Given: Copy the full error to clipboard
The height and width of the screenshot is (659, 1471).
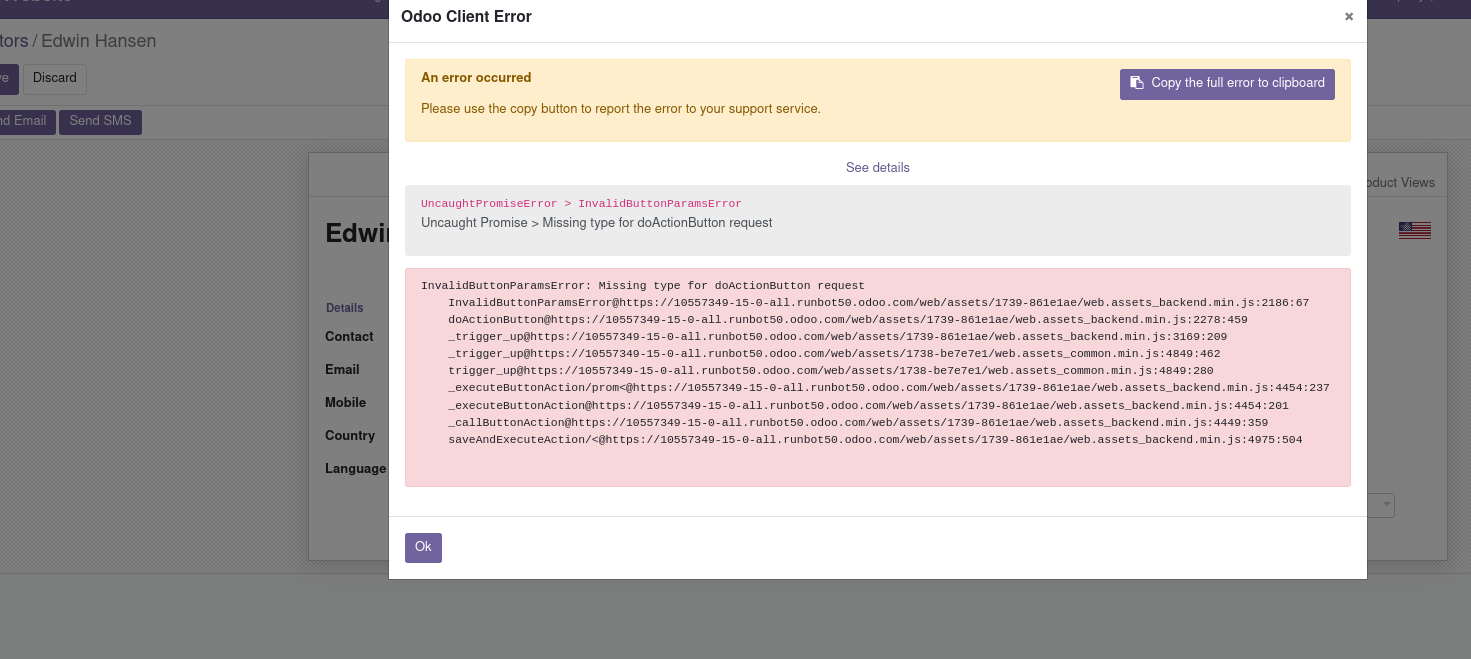Looking at the screenshot, I should [1227, 84].
